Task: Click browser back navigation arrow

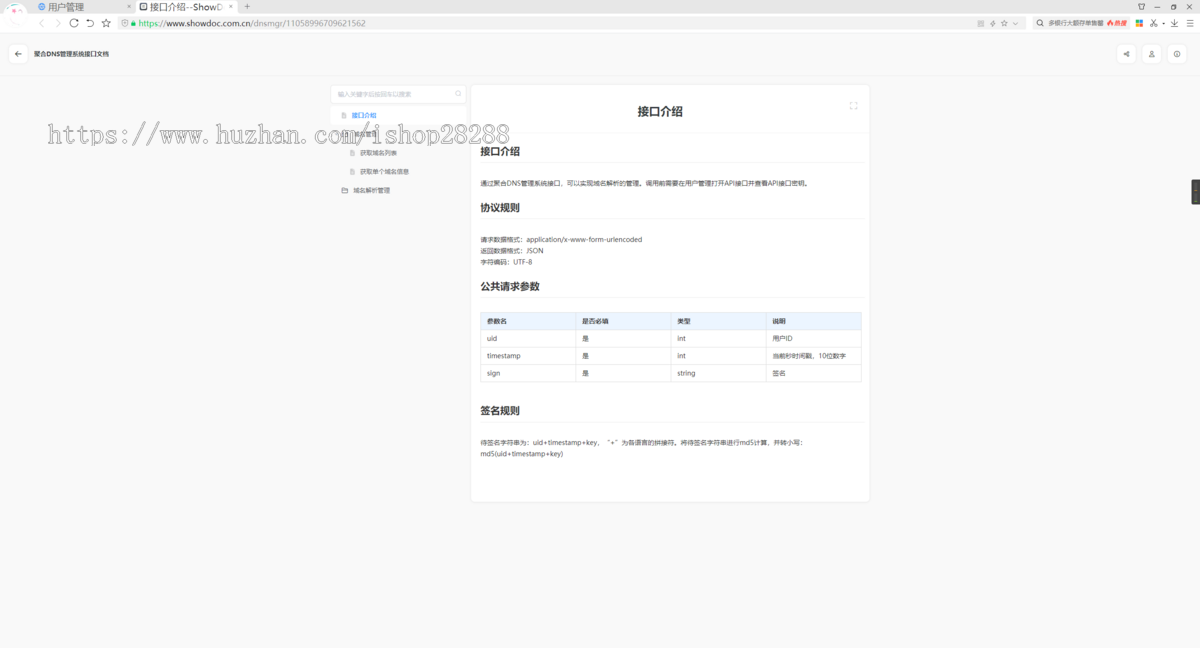Action: click(42, 23)
